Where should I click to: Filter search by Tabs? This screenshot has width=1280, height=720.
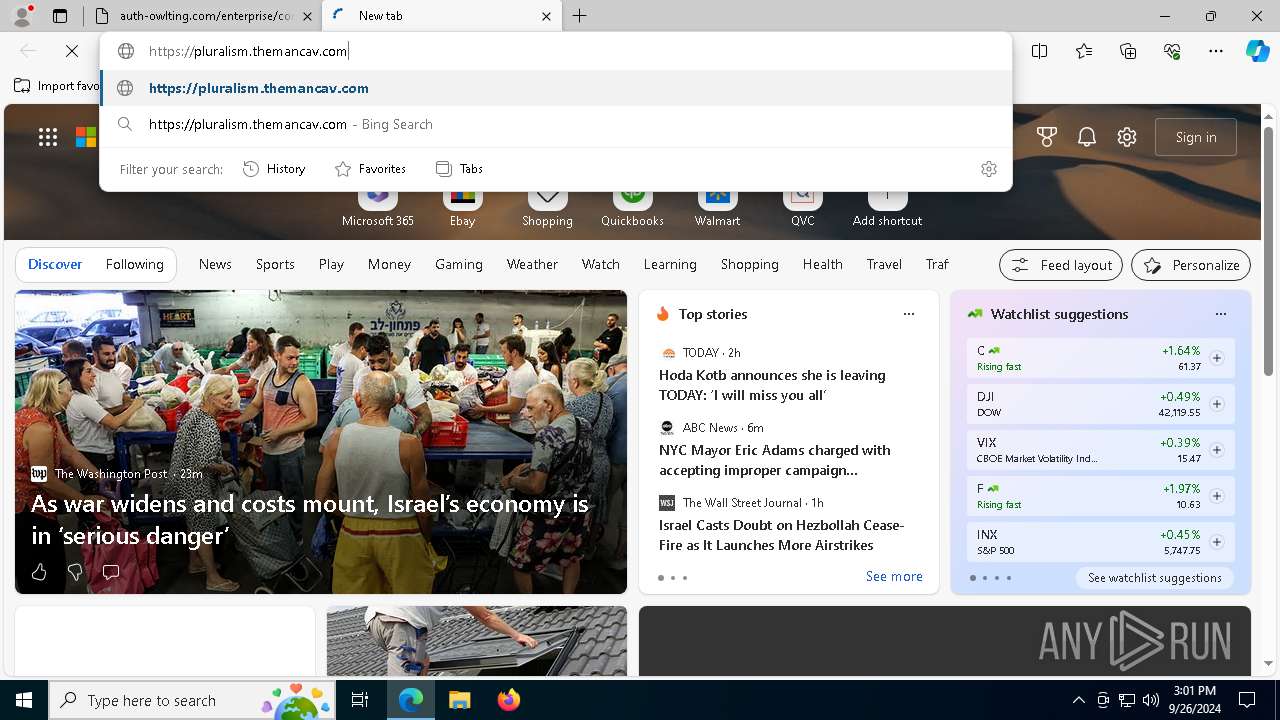point(460,169)
